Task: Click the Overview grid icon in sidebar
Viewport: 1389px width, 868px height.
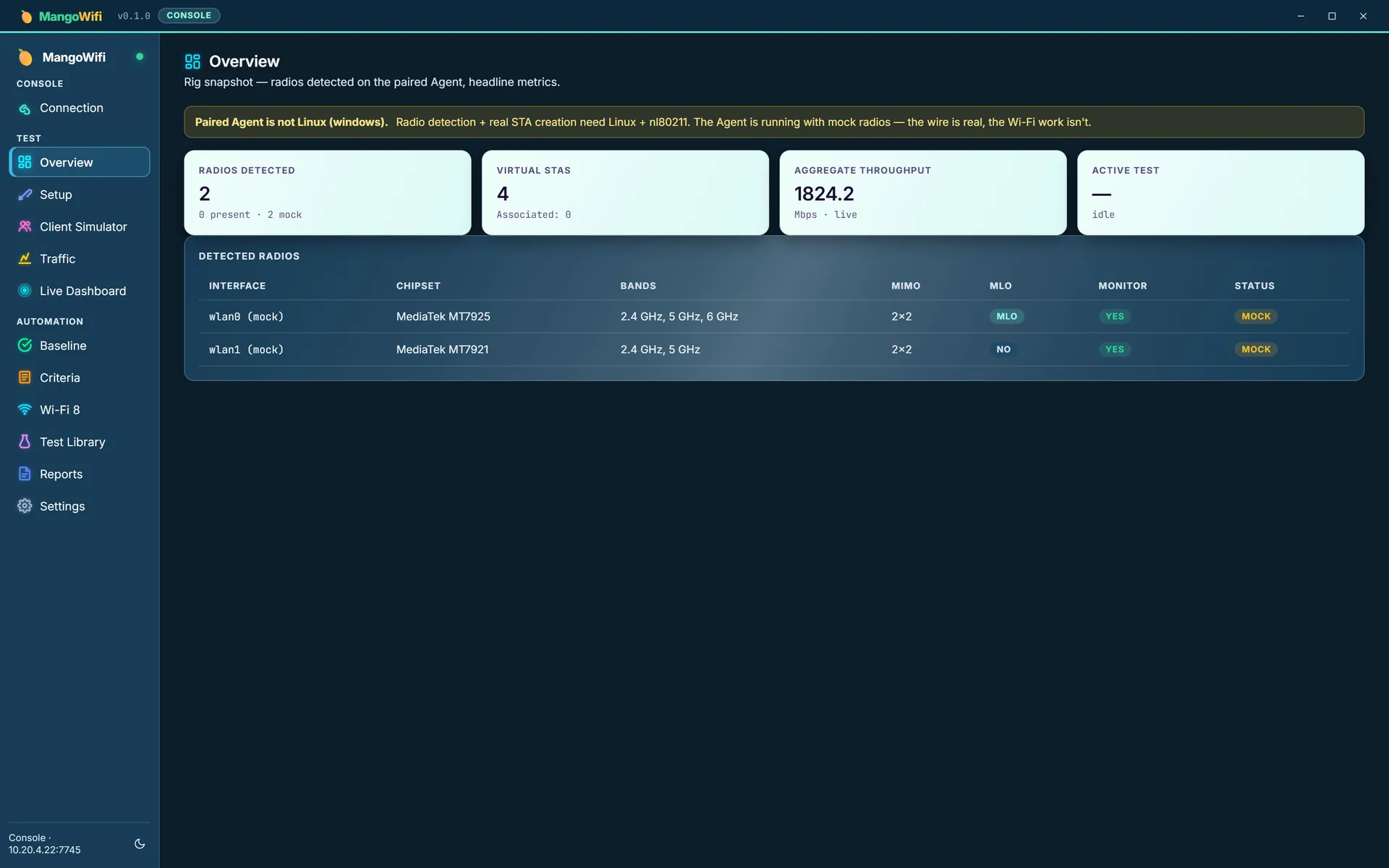Action: coord(25,162)
